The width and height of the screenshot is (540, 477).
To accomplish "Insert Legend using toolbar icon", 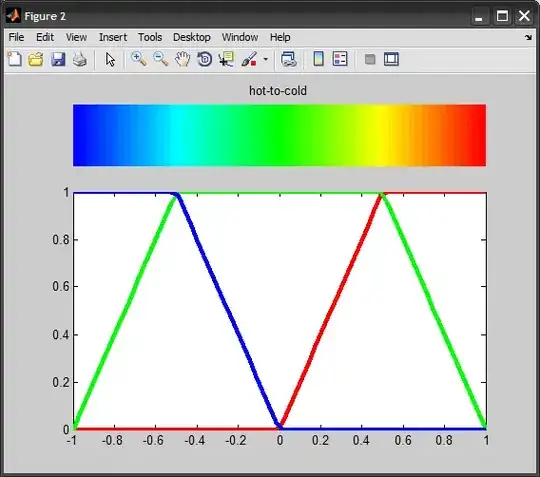I will coord(340,59).
